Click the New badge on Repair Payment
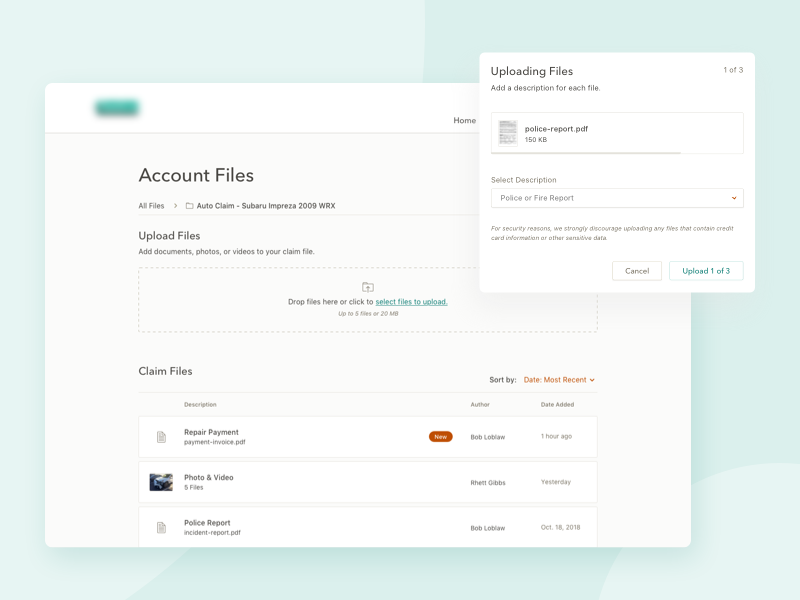800x600 pixels. (440, 437)
